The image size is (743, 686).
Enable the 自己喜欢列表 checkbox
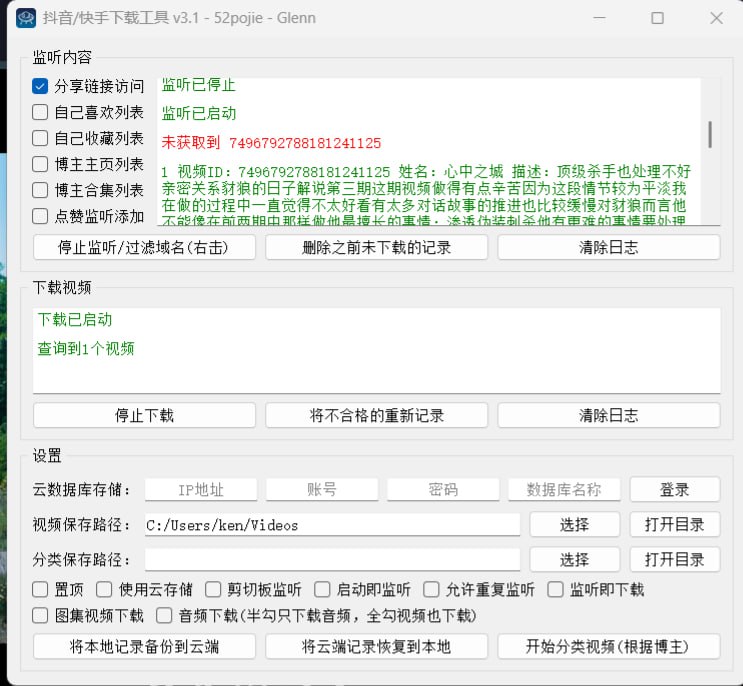[41, 112]
